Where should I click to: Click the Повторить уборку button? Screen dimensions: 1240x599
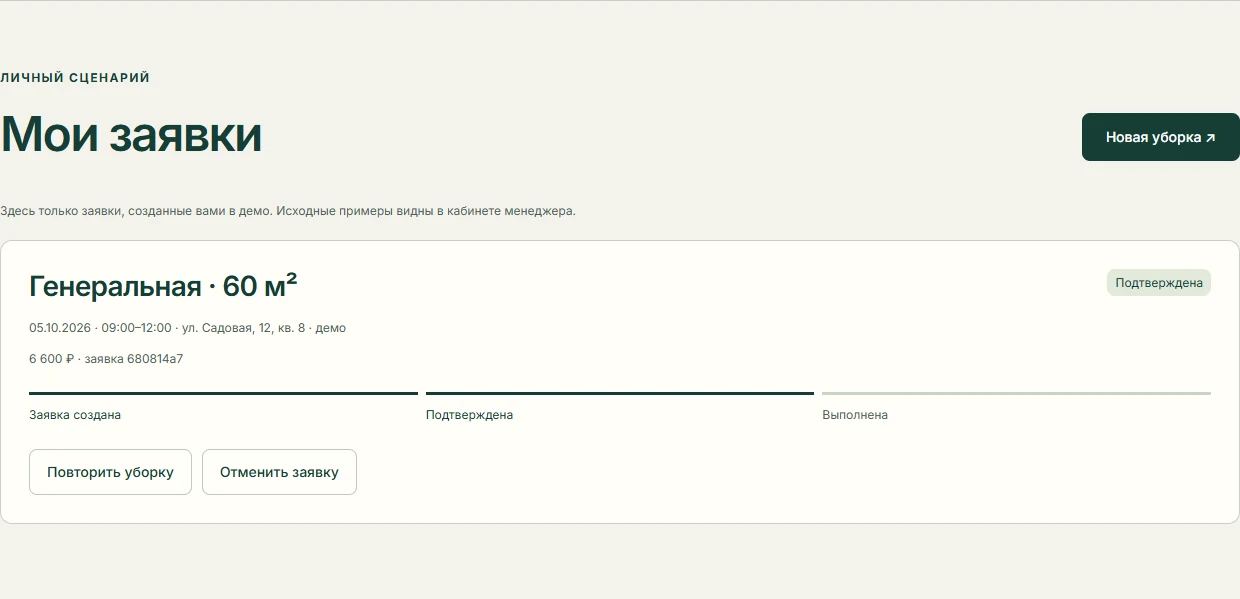pyautogui.click(x=110, y=472)
